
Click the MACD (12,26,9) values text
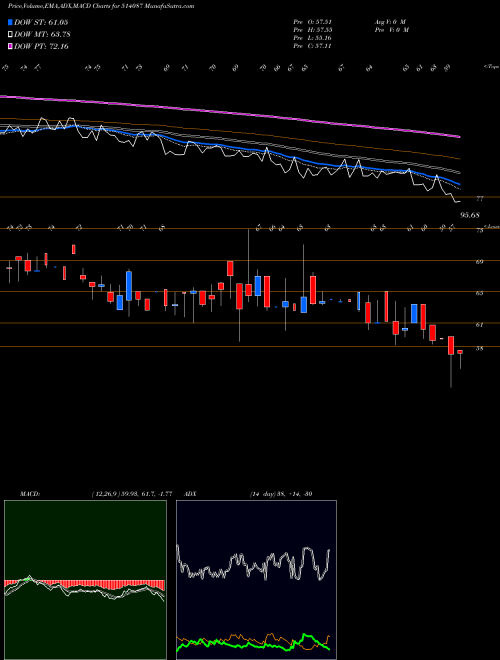[x=131, y=494]
